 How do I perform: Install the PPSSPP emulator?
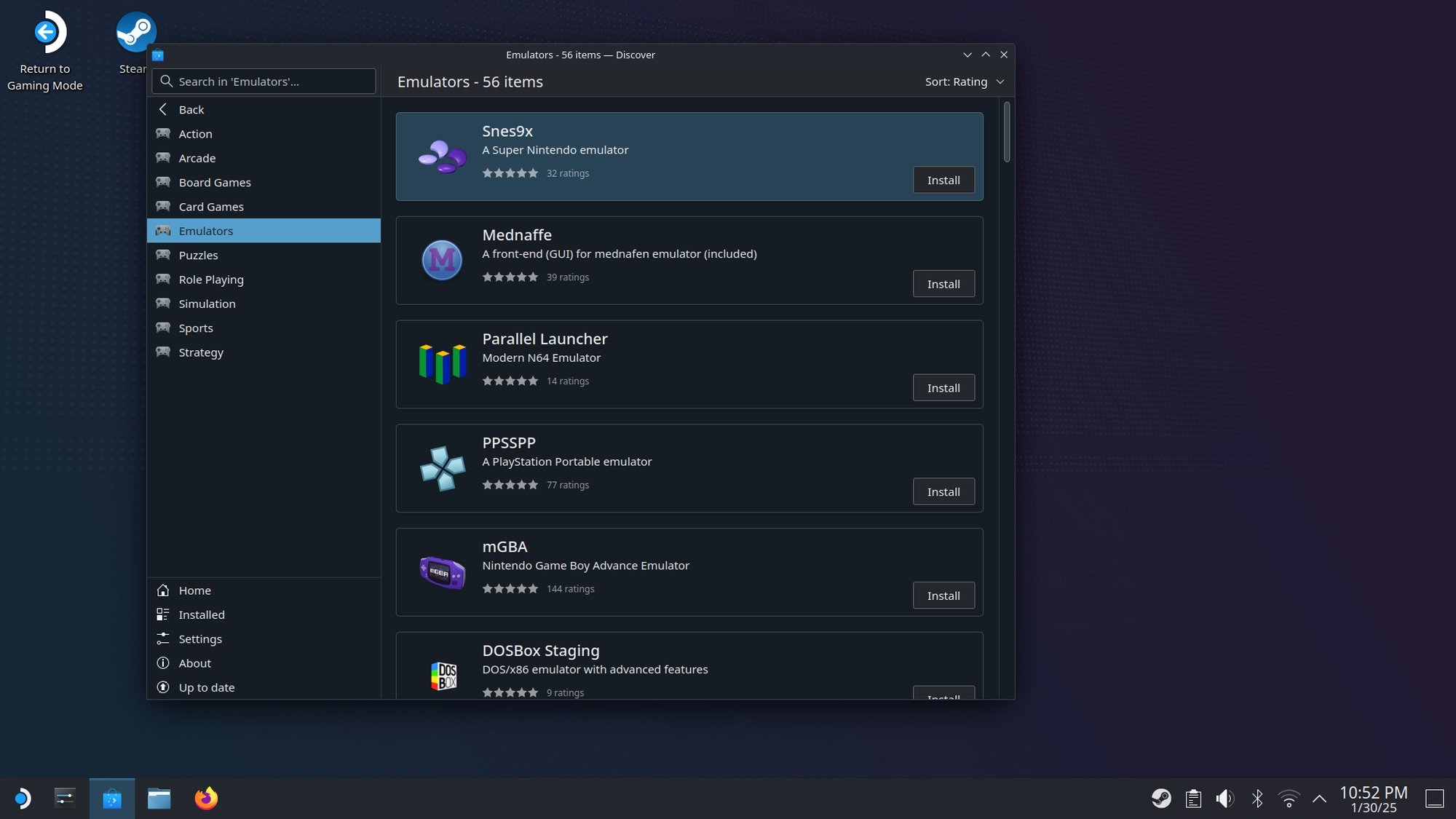(943, 492)
